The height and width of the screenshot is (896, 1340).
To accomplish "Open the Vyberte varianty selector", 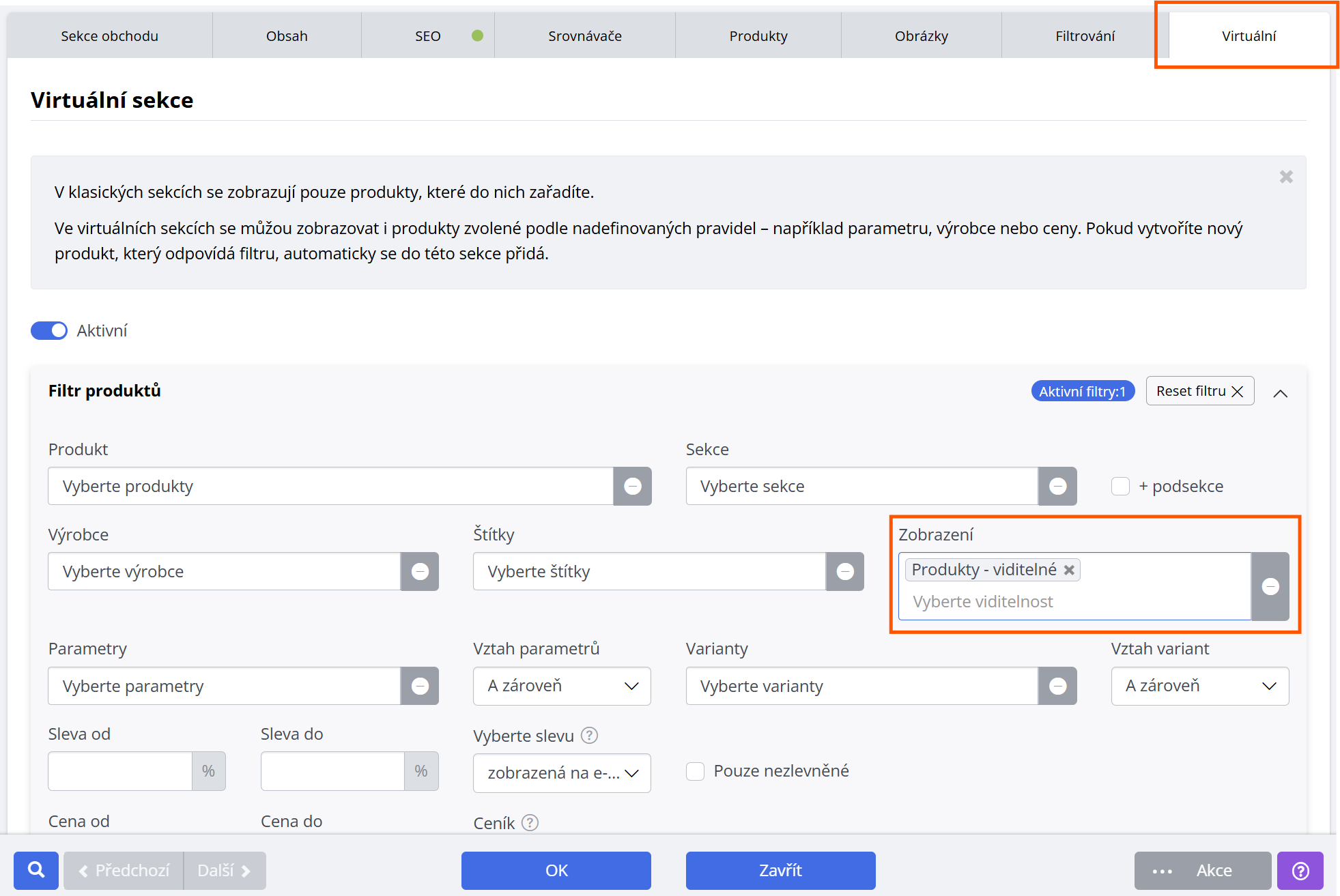I will pos(862,686).
